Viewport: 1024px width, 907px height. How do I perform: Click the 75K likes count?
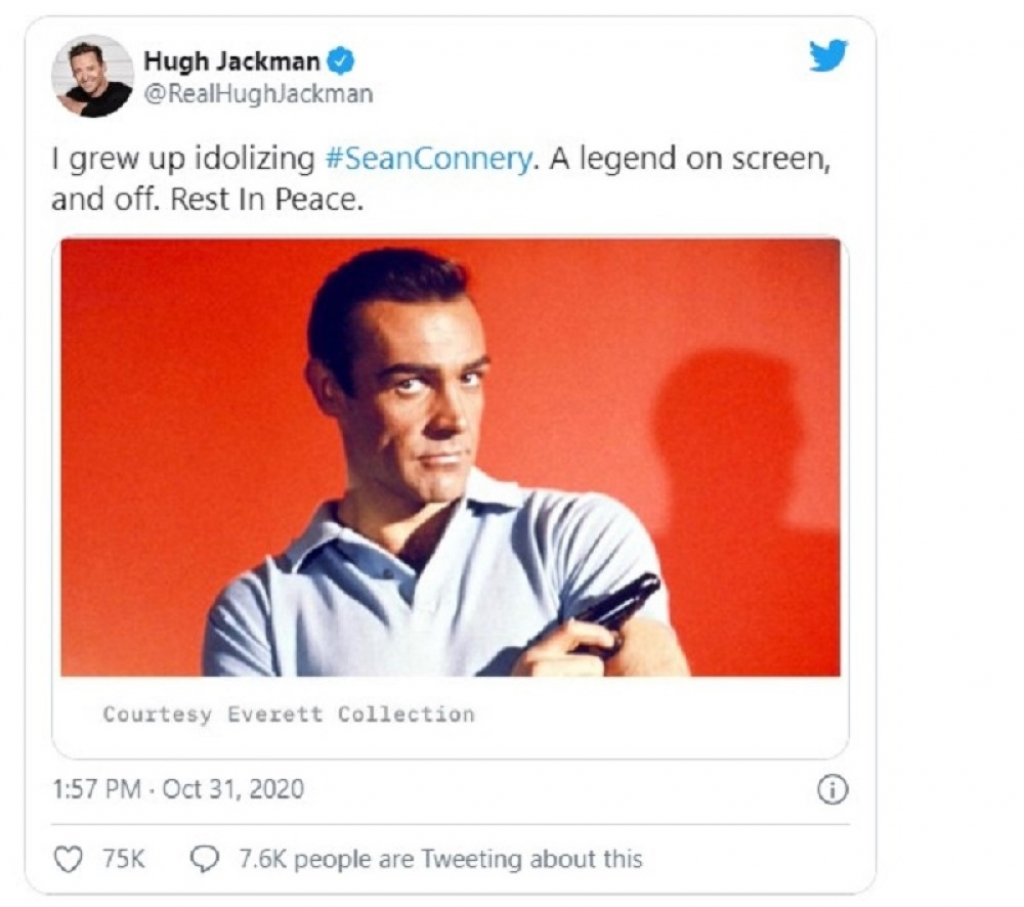pyautogui.click(x=123, y=859)
